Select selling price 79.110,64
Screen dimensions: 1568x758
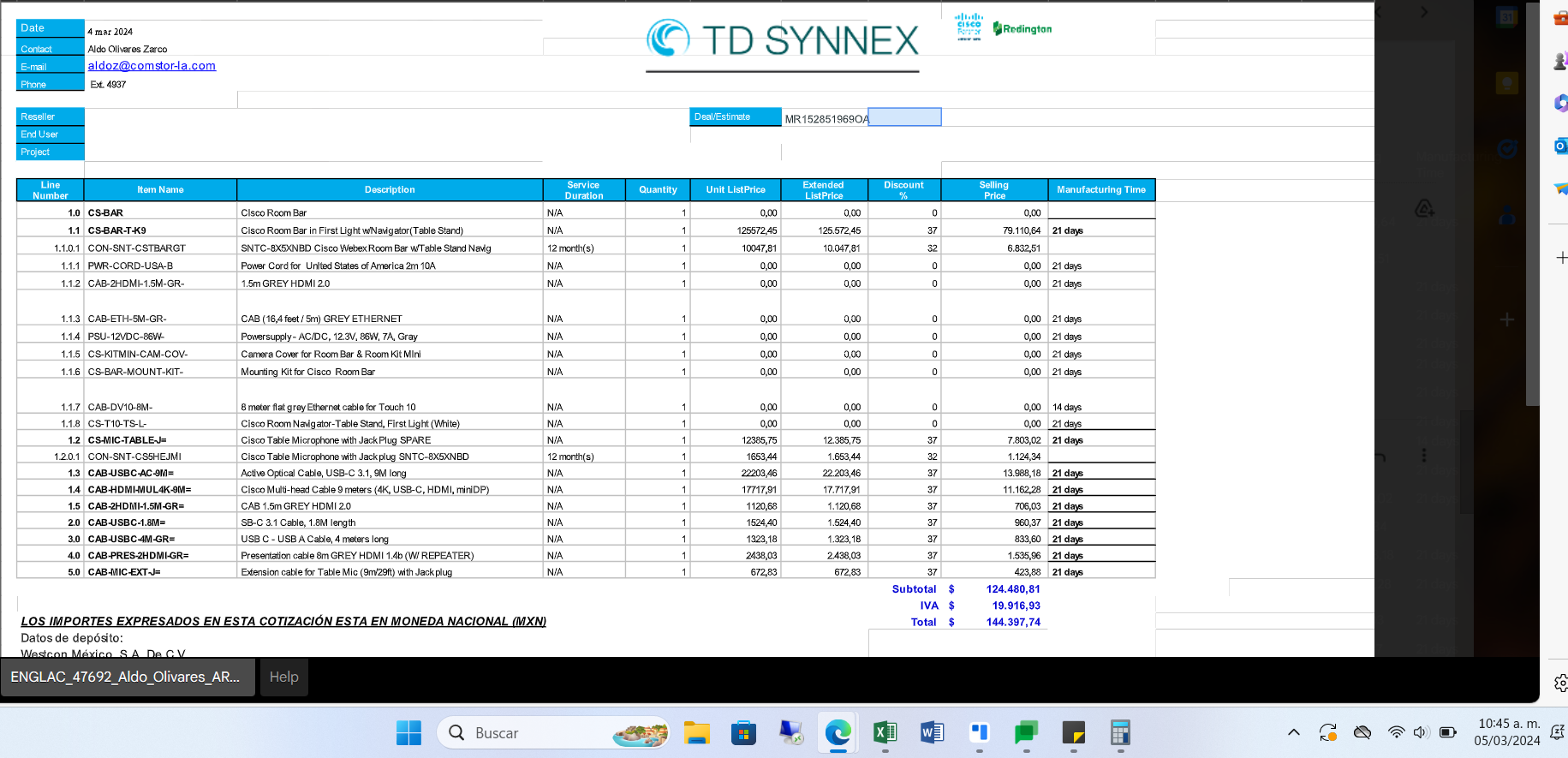click(1022, 230)
